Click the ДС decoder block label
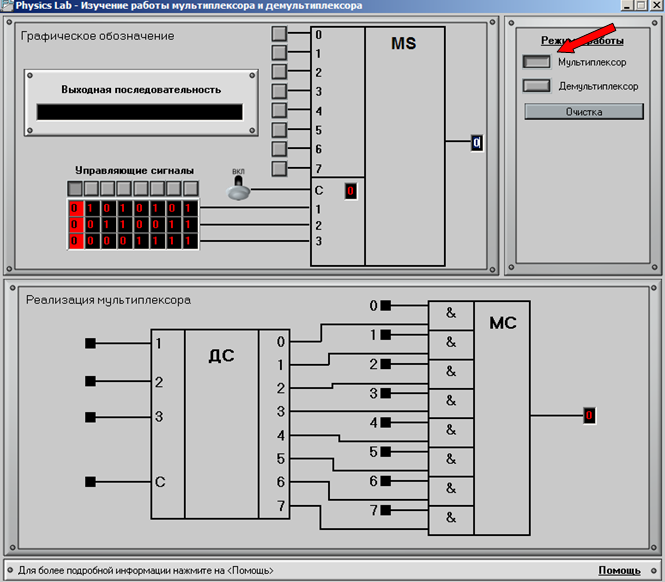 pos(221,355)
